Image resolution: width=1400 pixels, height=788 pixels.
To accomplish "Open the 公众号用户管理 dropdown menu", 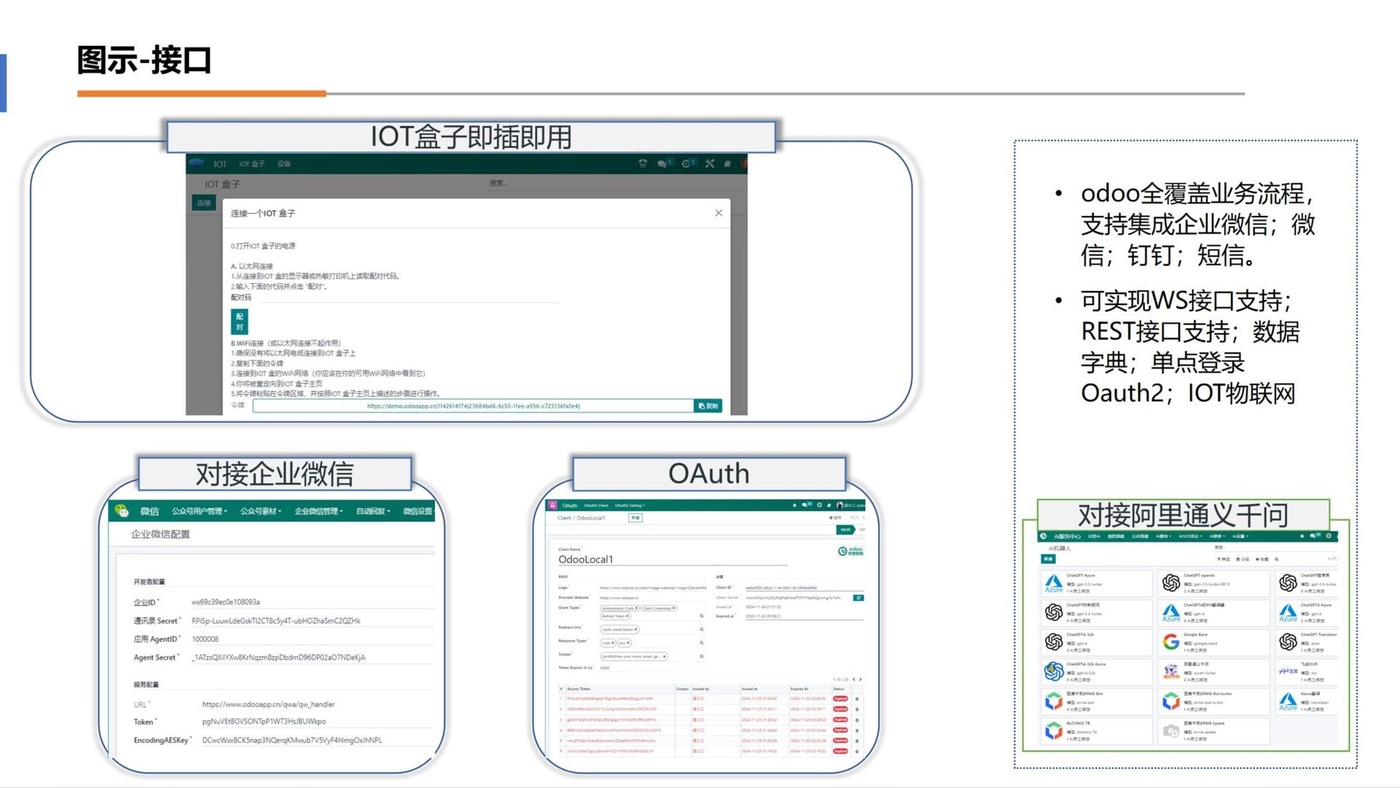I will [199, 511].
